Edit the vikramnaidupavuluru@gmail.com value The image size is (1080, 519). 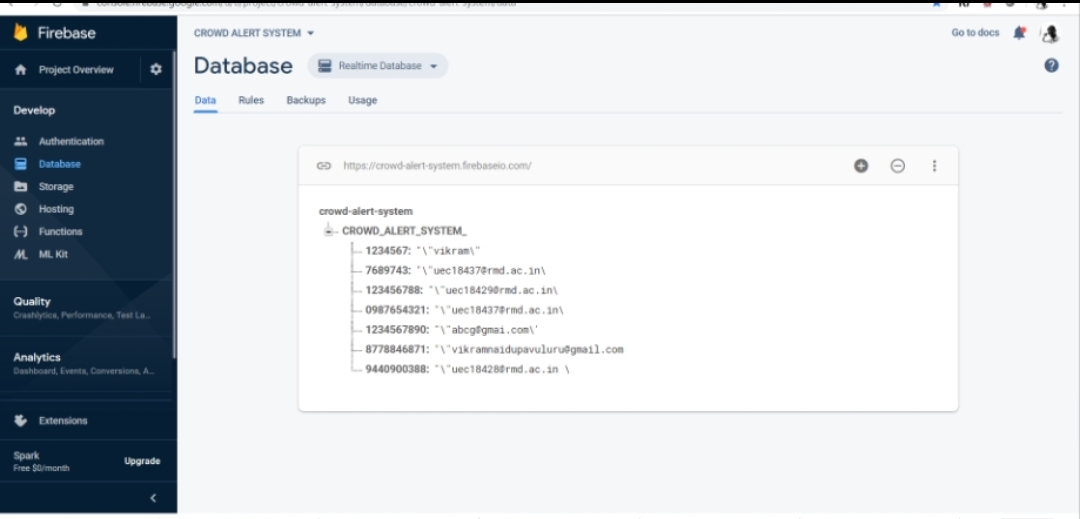(529, 350)
